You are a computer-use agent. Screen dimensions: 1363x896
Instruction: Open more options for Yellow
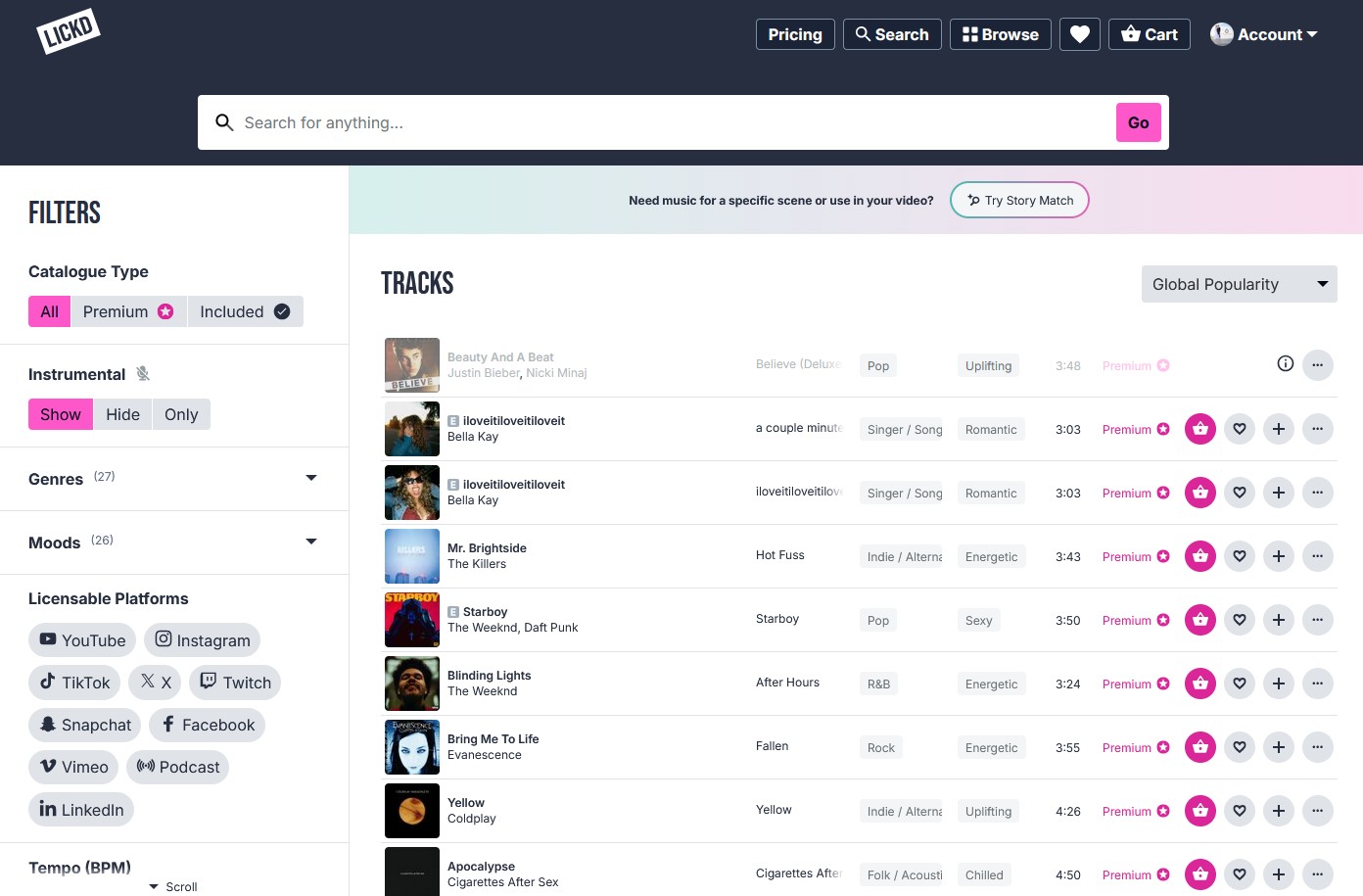point(1318,811)
